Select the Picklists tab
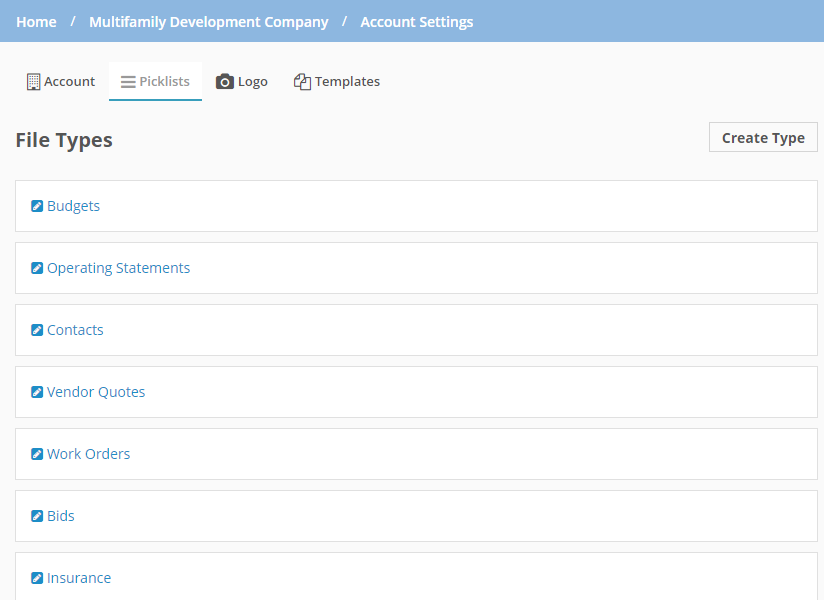Screen dimensions: 824x600 coord(155,81)
